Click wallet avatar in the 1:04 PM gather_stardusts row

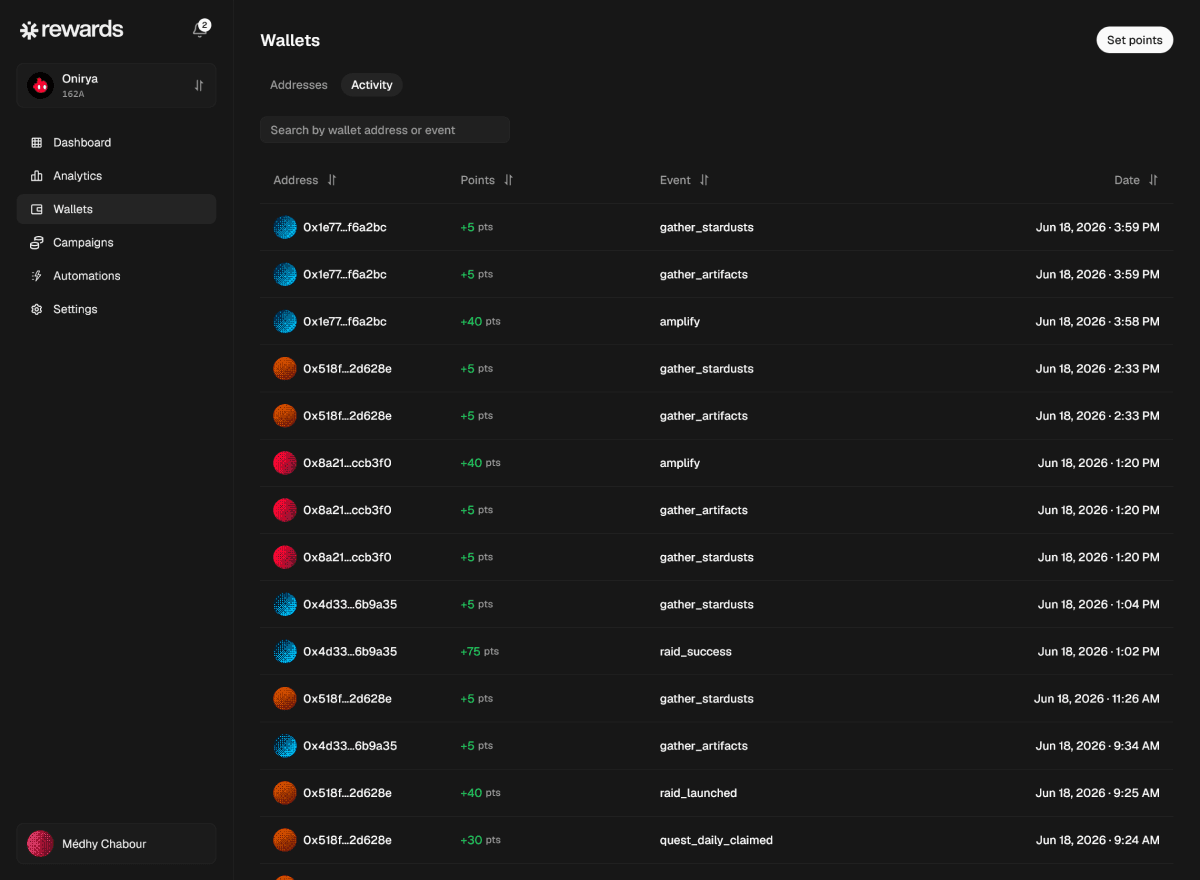[x=285, y=605]
